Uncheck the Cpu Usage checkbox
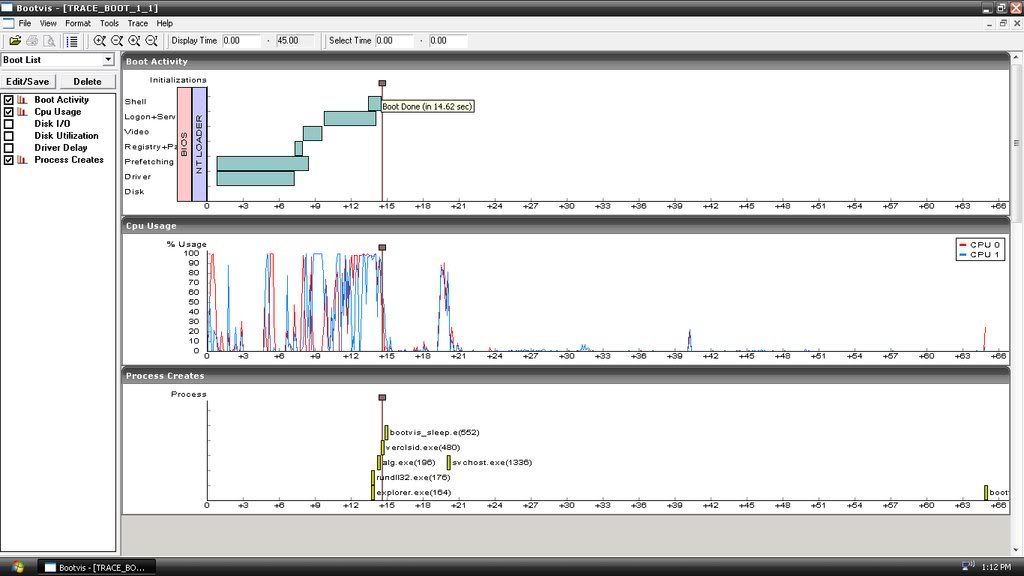1024x576 pixels. coord(8,112)
